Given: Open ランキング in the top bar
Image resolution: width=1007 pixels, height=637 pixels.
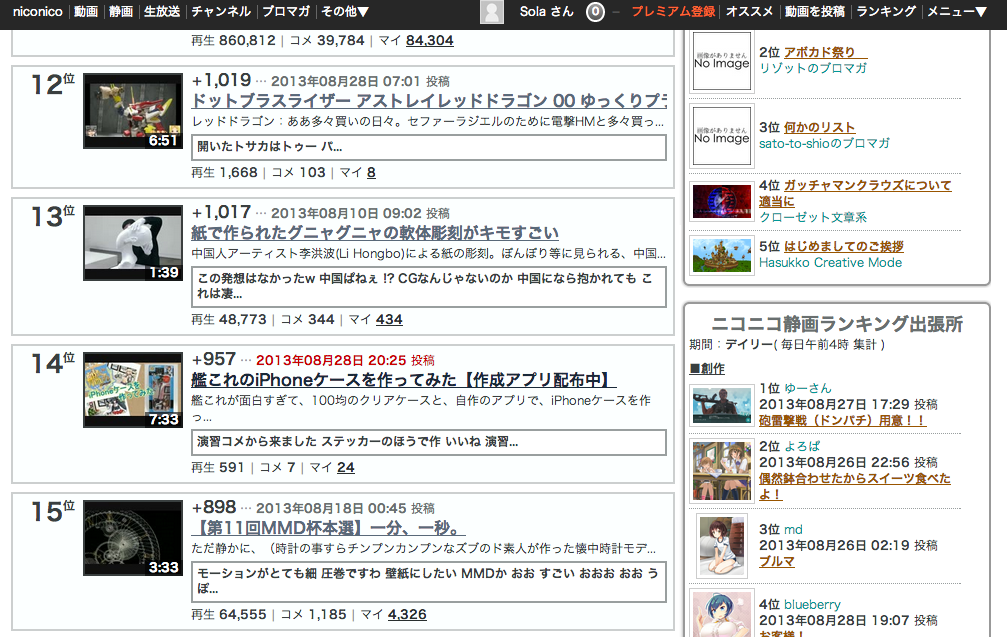Looking at the screenshot, I should click(x=886, y=12).
